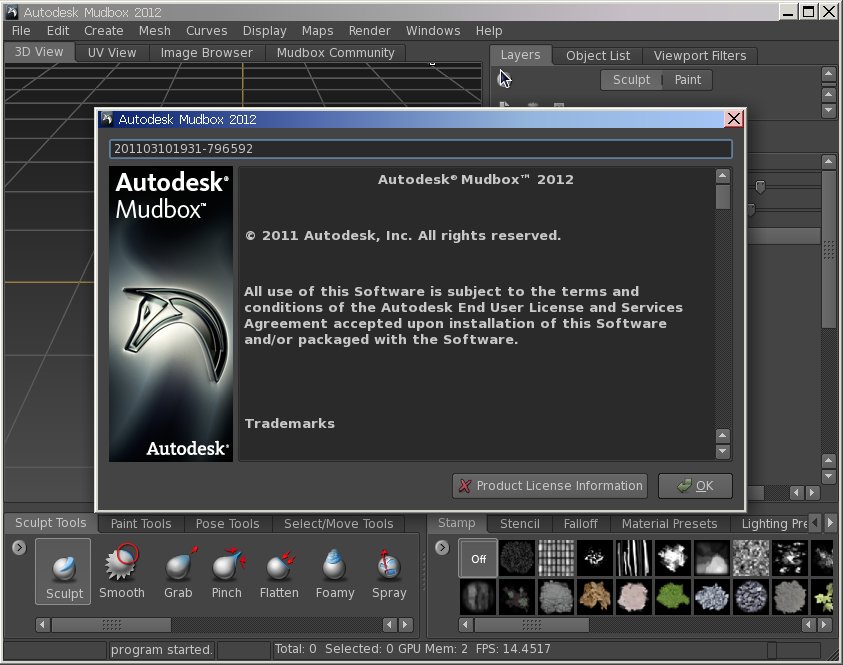
Task: Open the Windows menu
Action: tap(433, 31)
